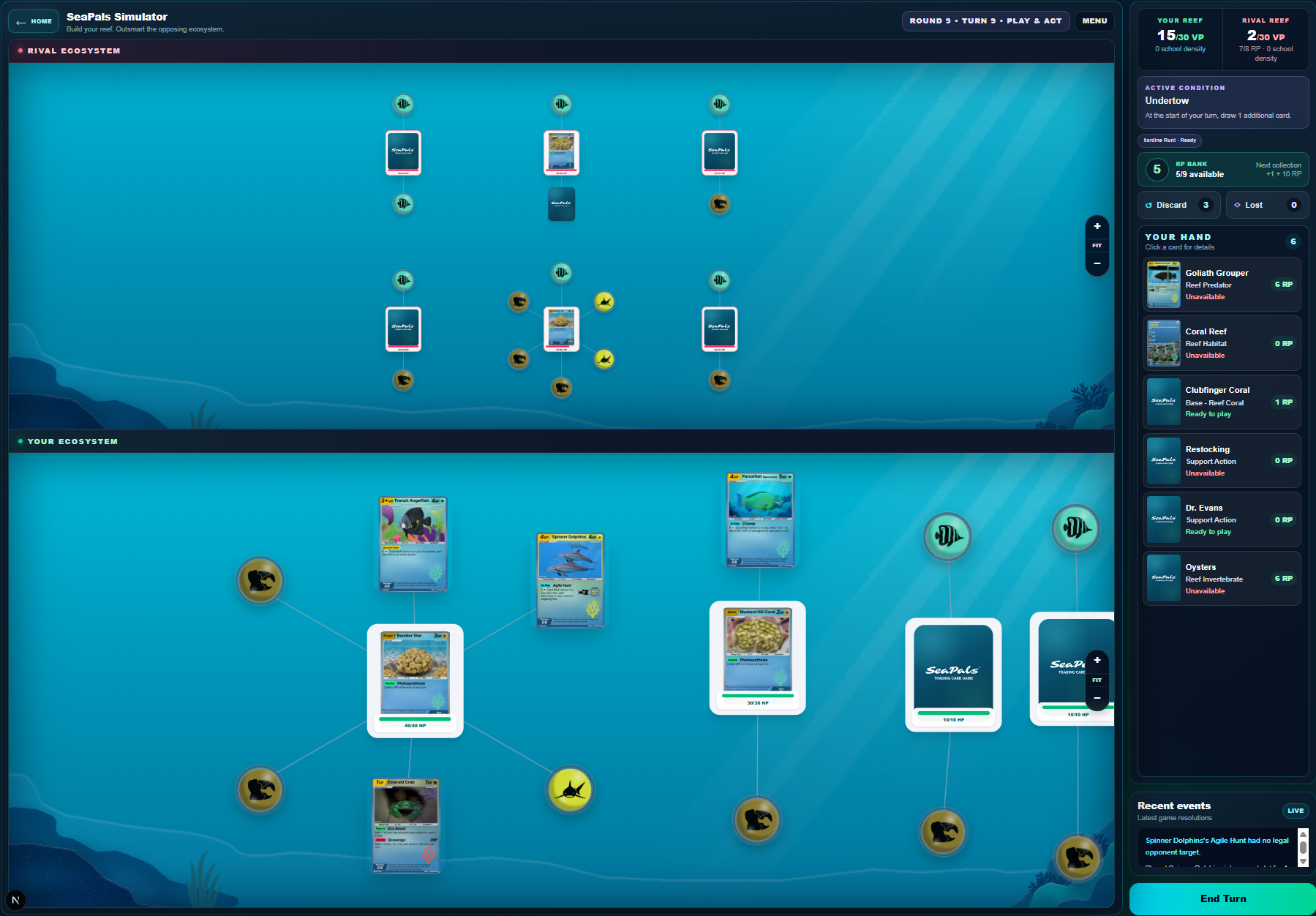Click the Sardine Run Ready status pill
This screenshot has width=1316, height=916.
pos(1170,140)
